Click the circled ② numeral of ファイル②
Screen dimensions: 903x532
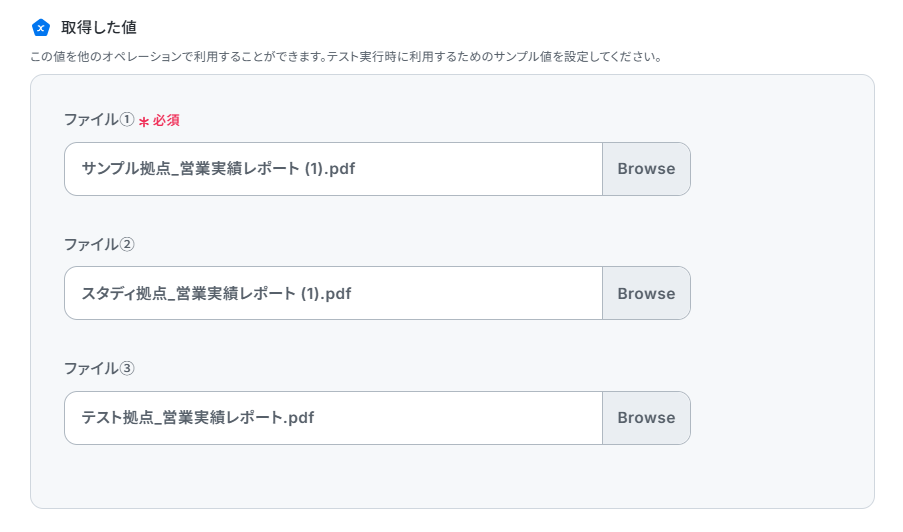point(127,244)
